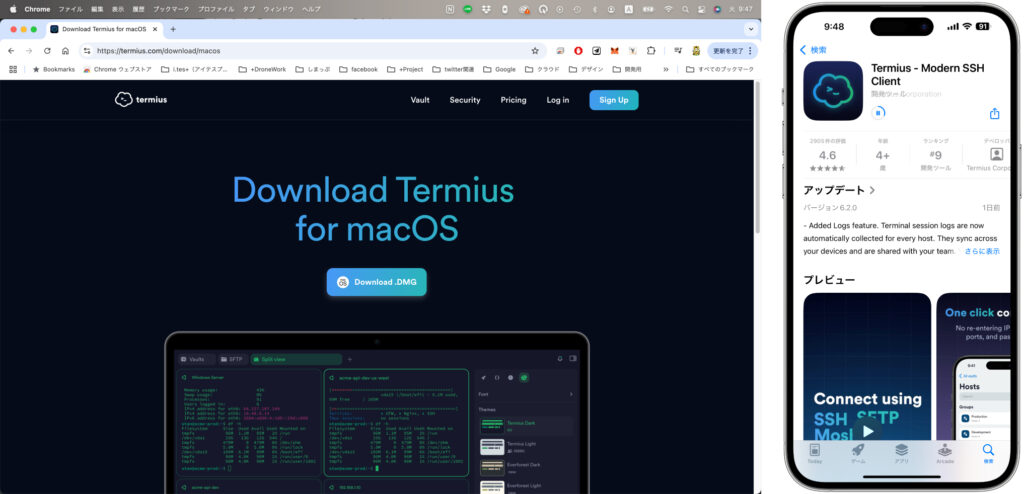This screenshot has height=494, width=1024.
Task: Bookmark this page with the star icon
Action: click(x=535, y=51)
